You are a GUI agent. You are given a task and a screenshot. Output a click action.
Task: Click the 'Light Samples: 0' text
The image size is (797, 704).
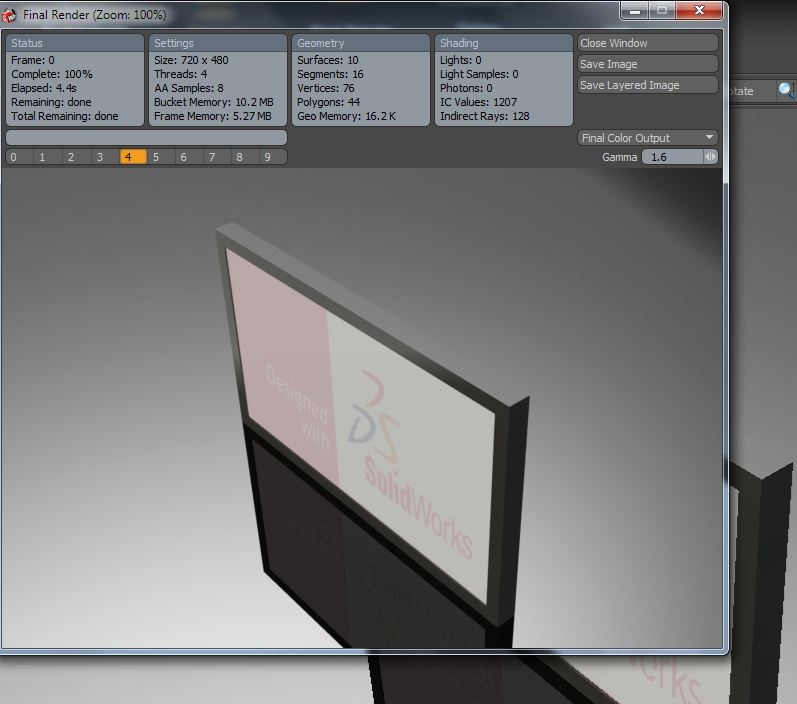click(479, 74)
